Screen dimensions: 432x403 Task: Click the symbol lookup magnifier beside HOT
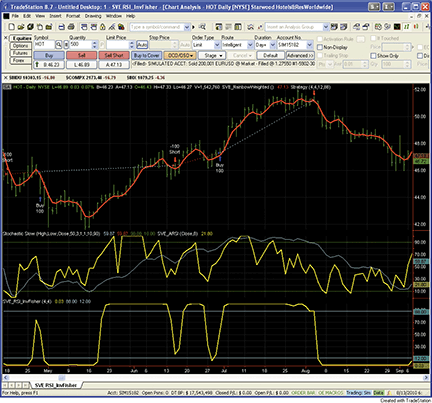(x=58, y=44)
